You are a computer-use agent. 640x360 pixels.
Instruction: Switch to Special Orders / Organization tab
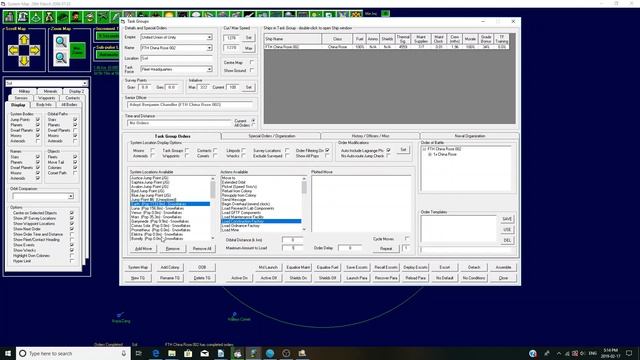(271, 136)
